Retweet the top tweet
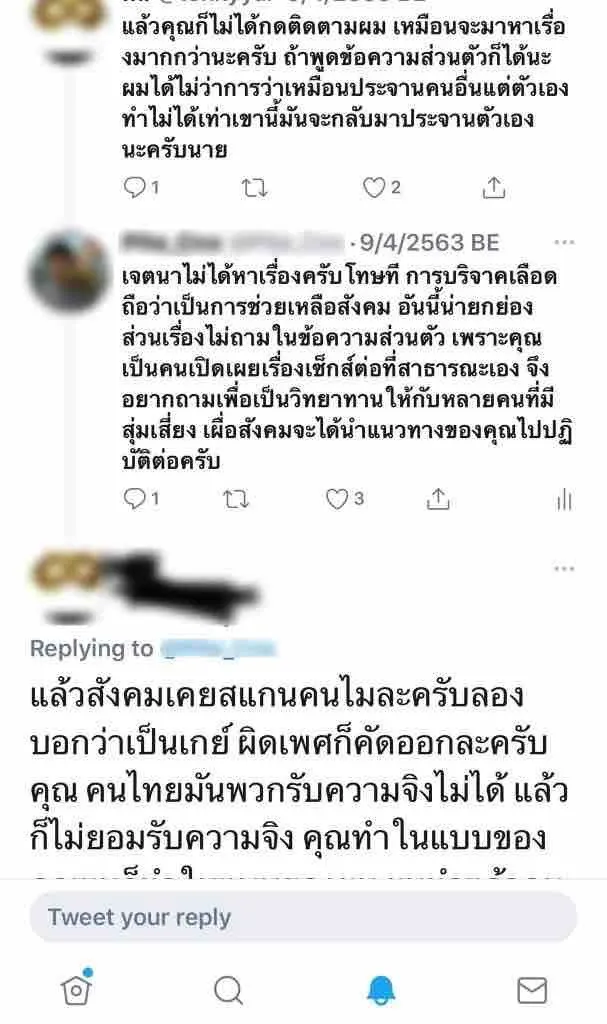 pyautogui.click(x=254, y=188)
